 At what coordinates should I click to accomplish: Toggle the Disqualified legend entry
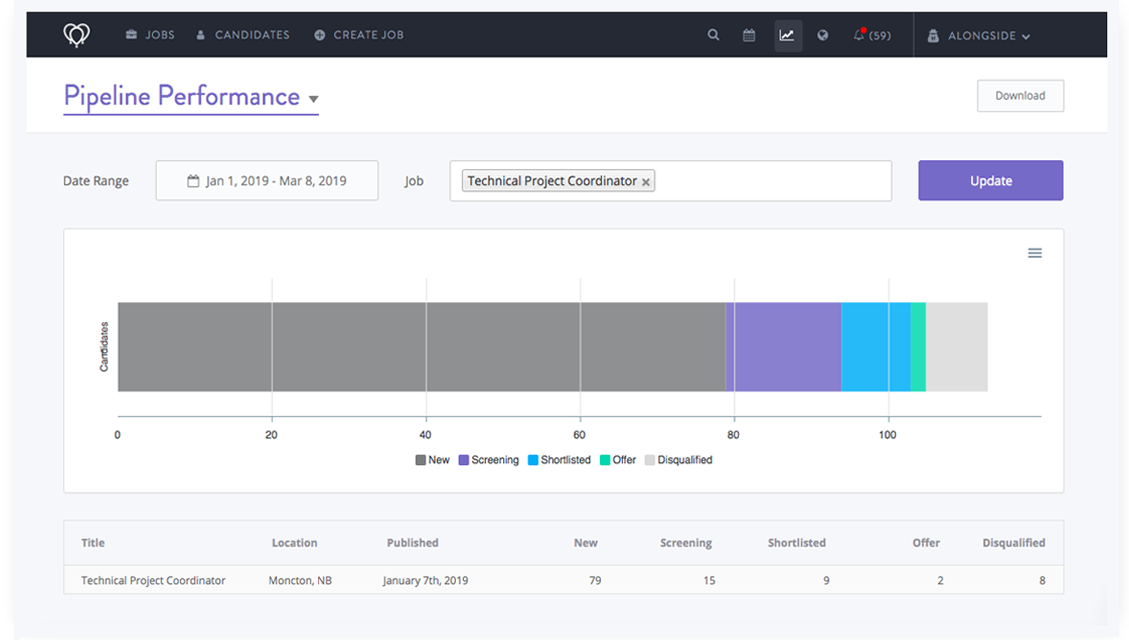click(678, 460)
